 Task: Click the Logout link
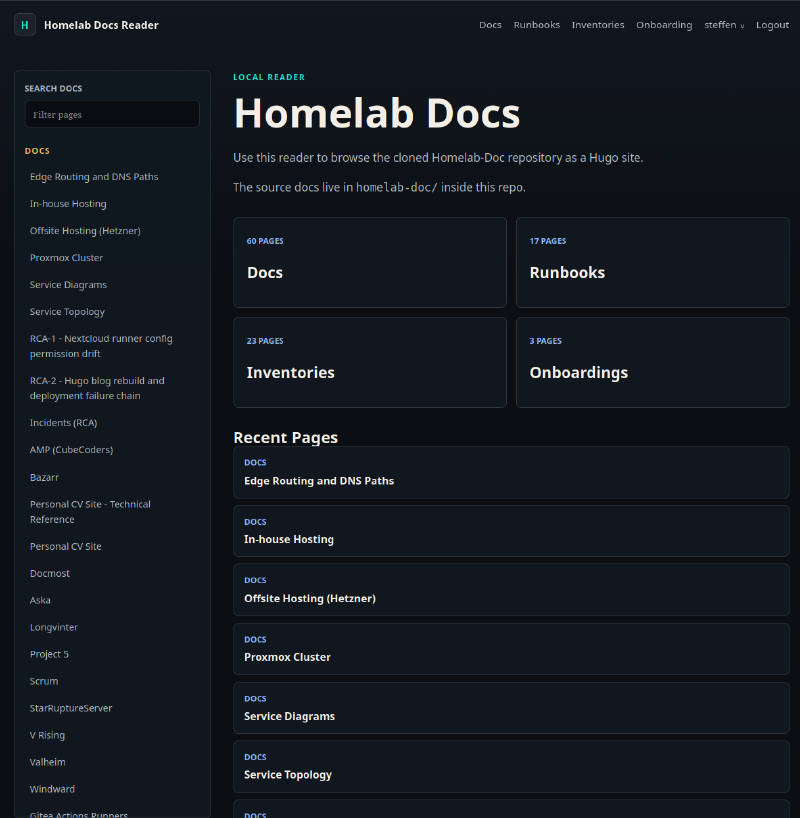772,25
